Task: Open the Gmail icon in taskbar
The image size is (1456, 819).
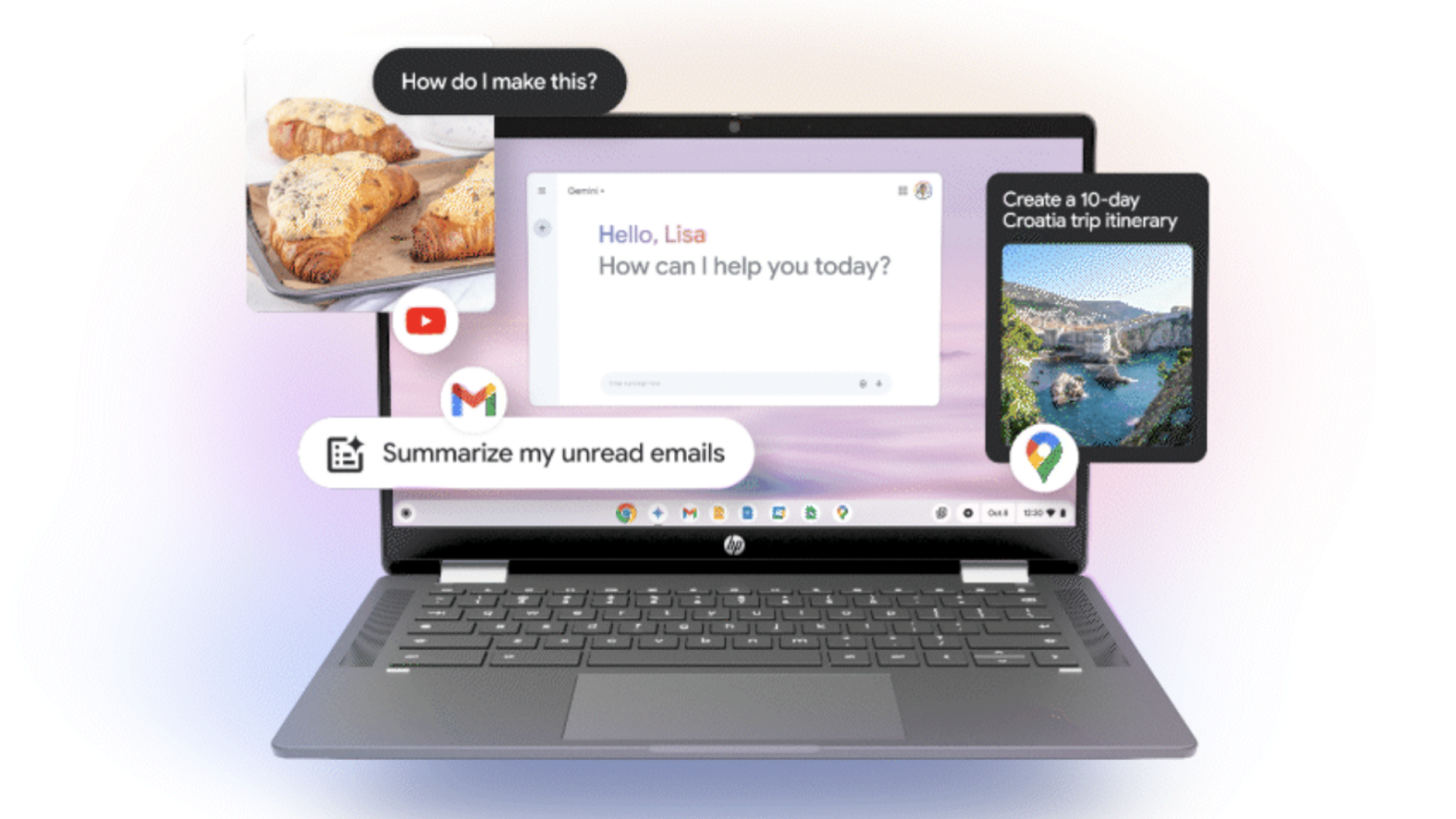Action: [686, 513]
